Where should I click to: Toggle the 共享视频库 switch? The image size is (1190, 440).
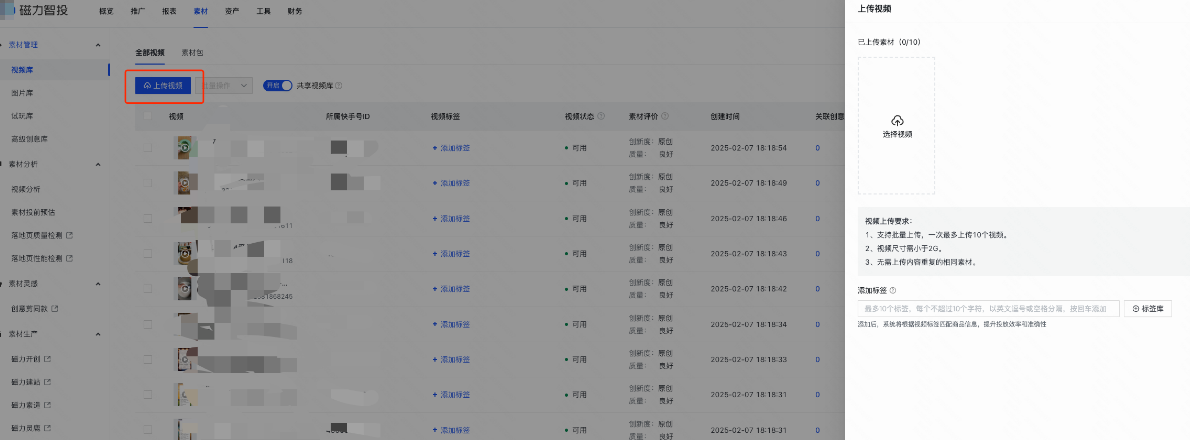277,86
